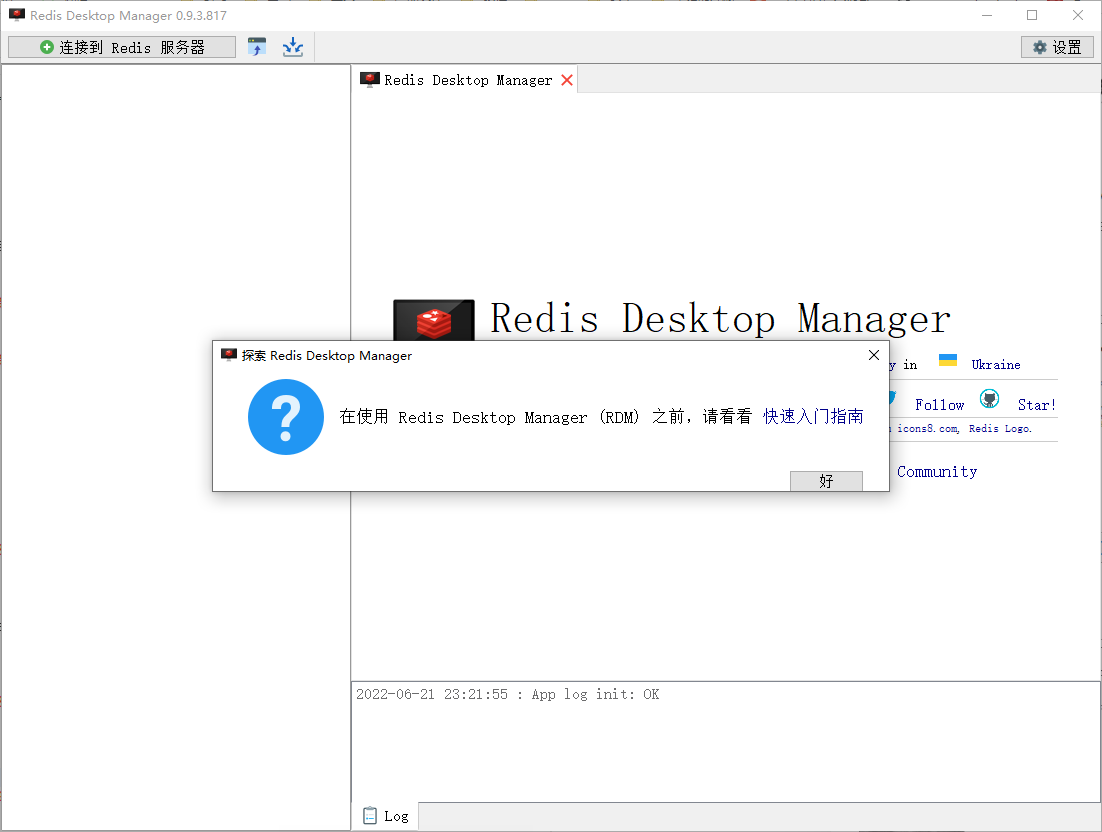Open the Redis Logo link
1102x832 pixels.
1000,428
